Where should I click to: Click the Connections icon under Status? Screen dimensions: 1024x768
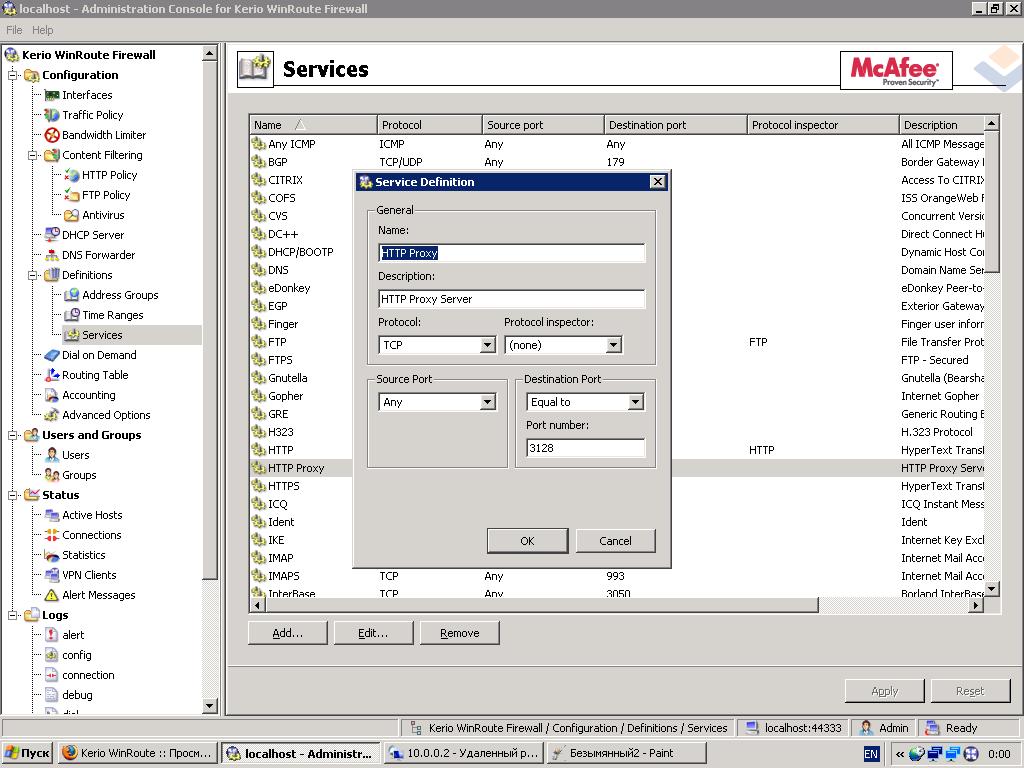click(52, 536)
